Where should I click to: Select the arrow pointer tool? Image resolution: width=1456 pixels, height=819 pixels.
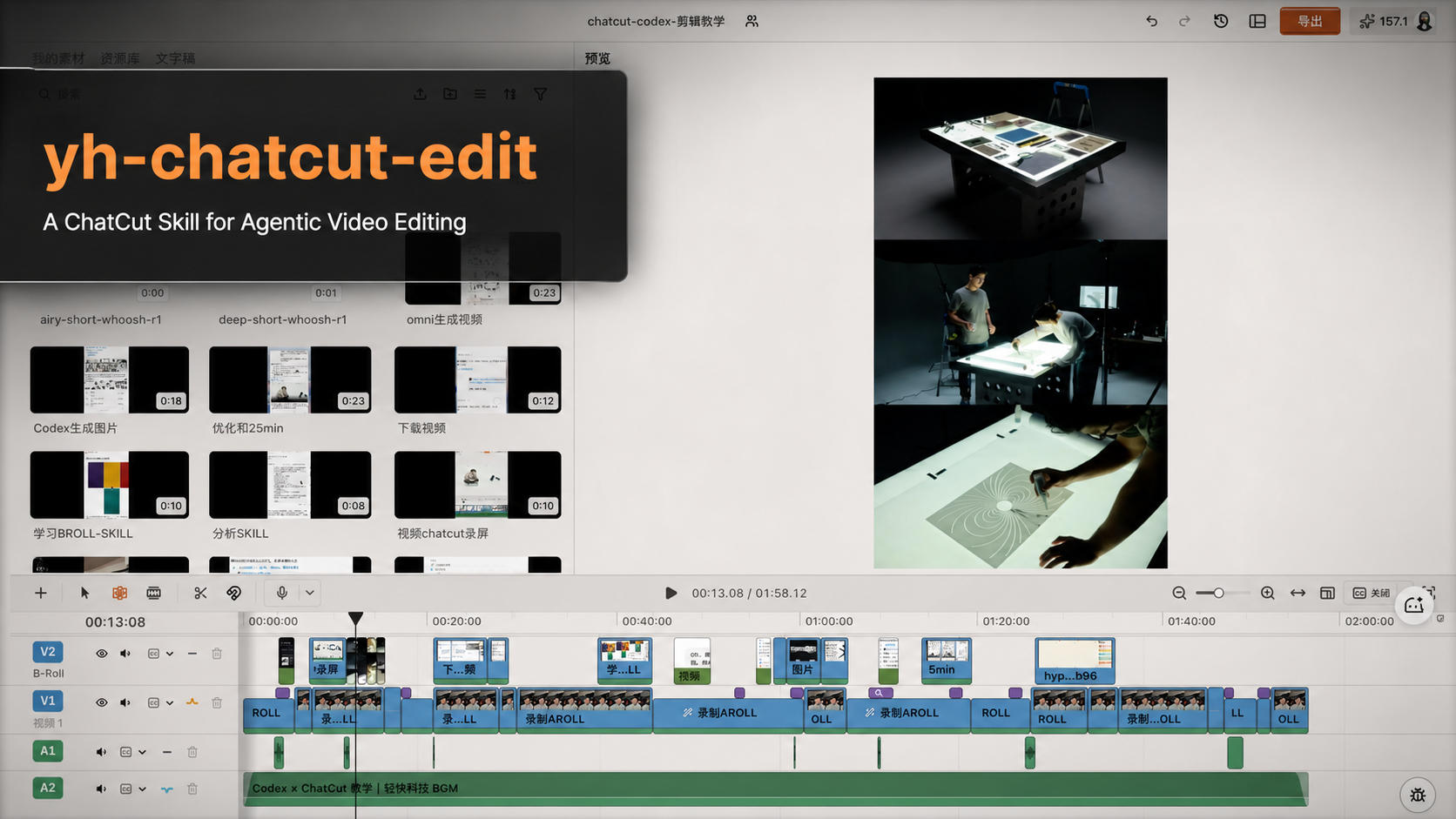[84, 593]
